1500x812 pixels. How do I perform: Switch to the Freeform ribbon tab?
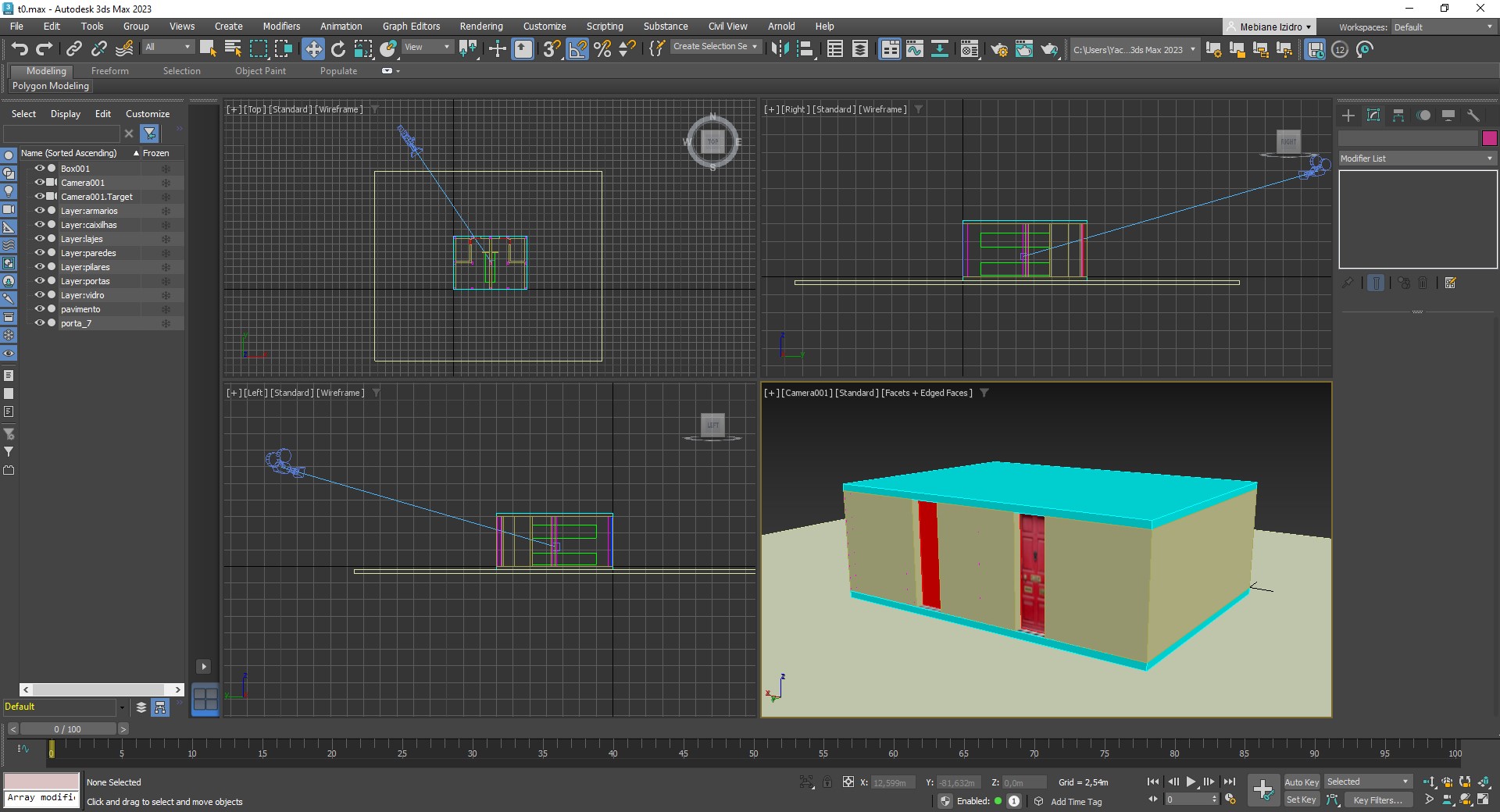(x=109, y=71)
